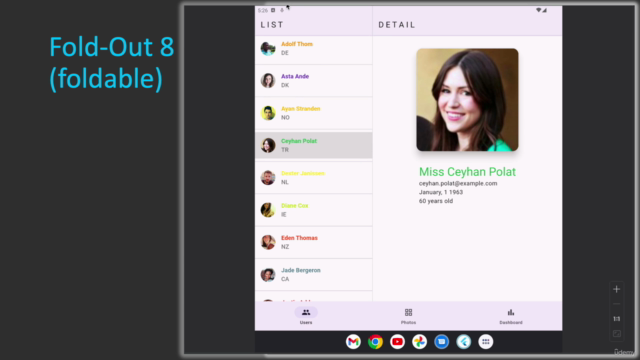Image resolution: width=640 pixels, height=360 pixels.
Task: Click the status bar clock 5:26
Action: pyautogui.click(x=263, y=10)
